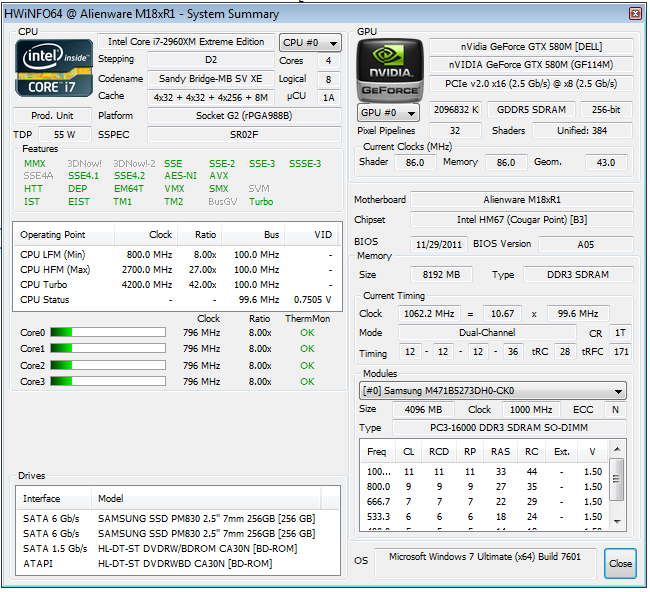Click the Core2 usage bar
This screenshot has width=650, height=592.
108,365
